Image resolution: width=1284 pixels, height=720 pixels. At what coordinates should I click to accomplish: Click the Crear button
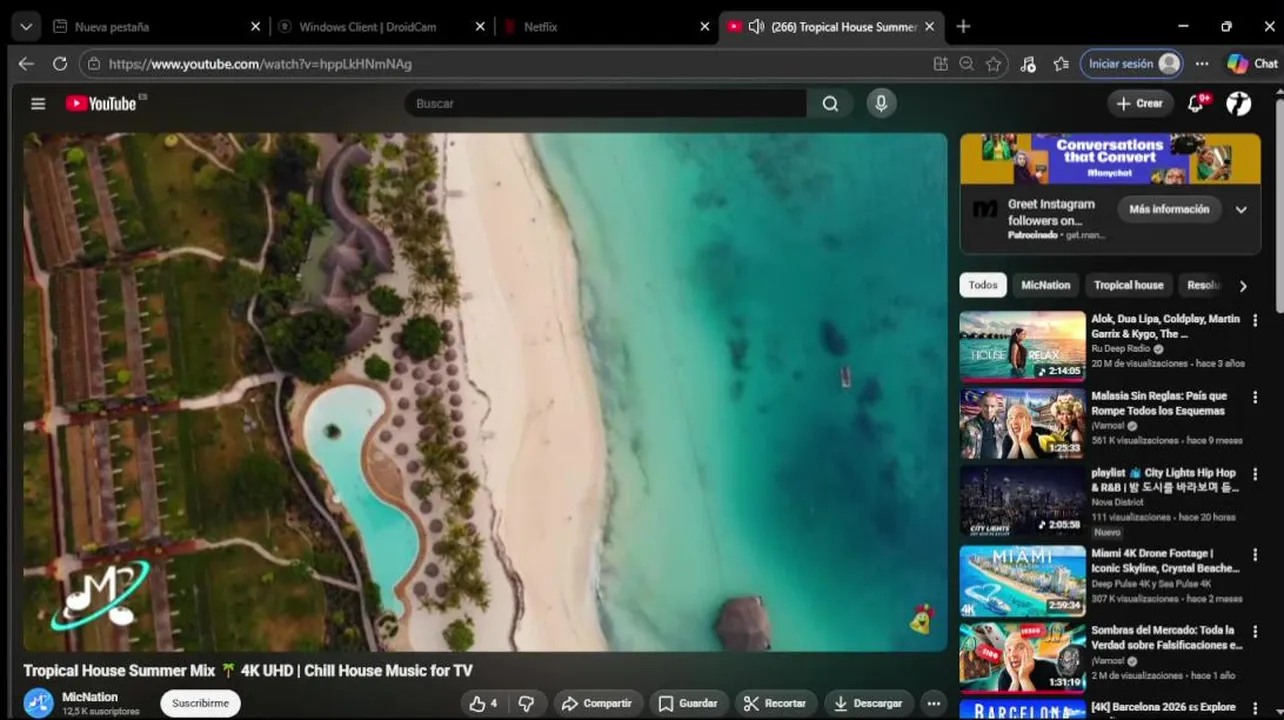(1140, 103)
